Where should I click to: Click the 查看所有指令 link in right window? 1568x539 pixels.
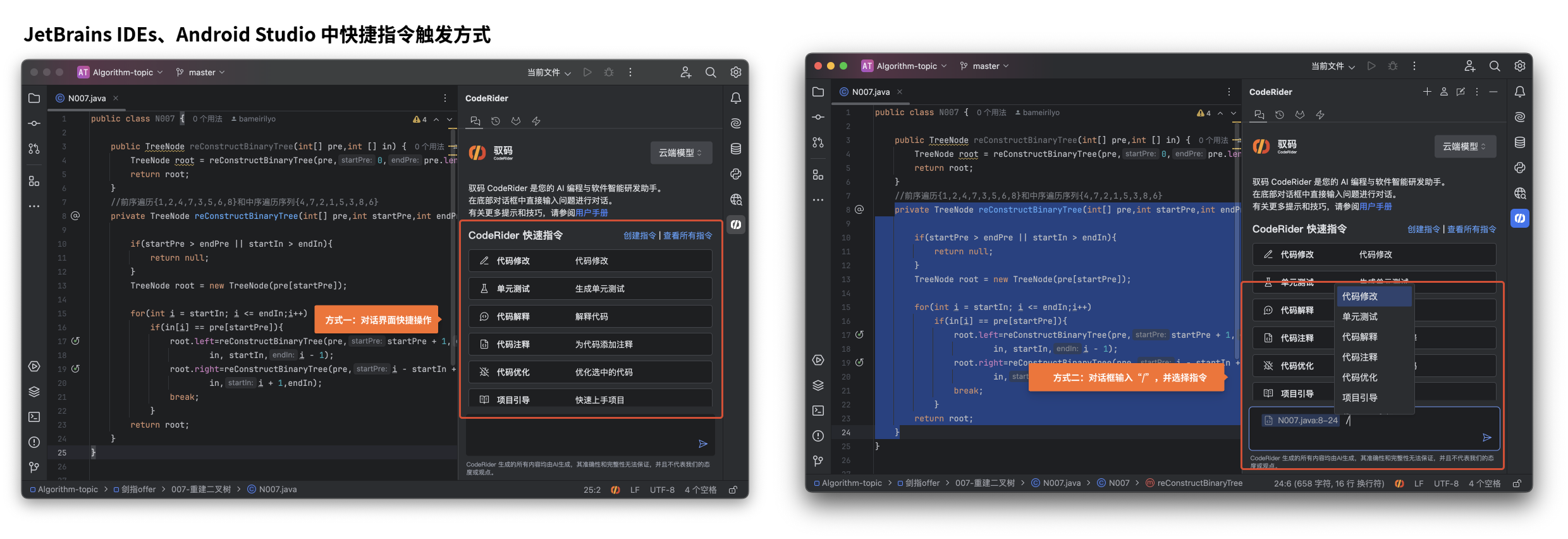tap(1472, 229)
